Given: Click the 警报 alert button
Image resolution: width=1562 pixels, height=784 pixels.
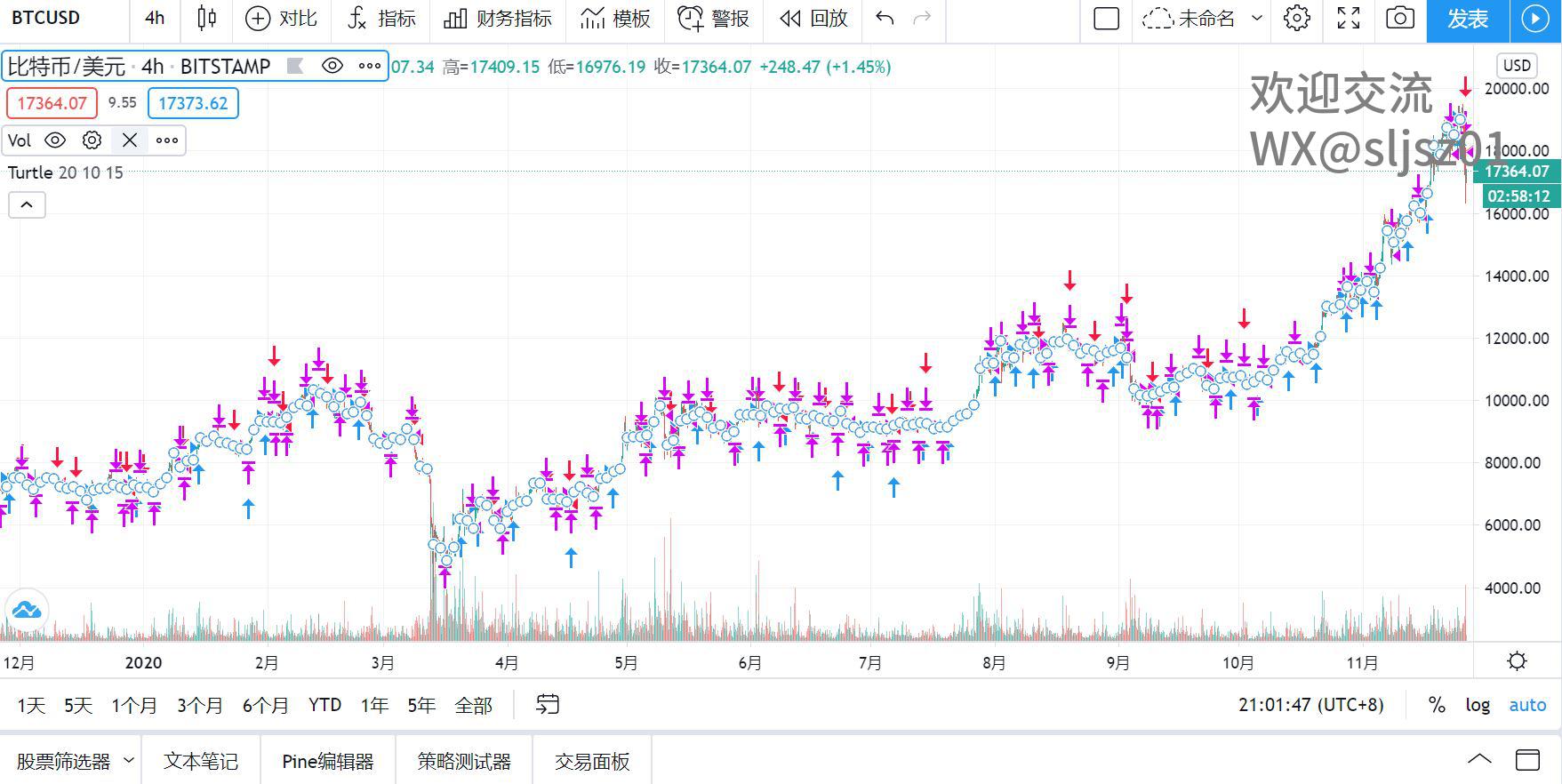Looking at the screenshot, I should pos(714,18).
